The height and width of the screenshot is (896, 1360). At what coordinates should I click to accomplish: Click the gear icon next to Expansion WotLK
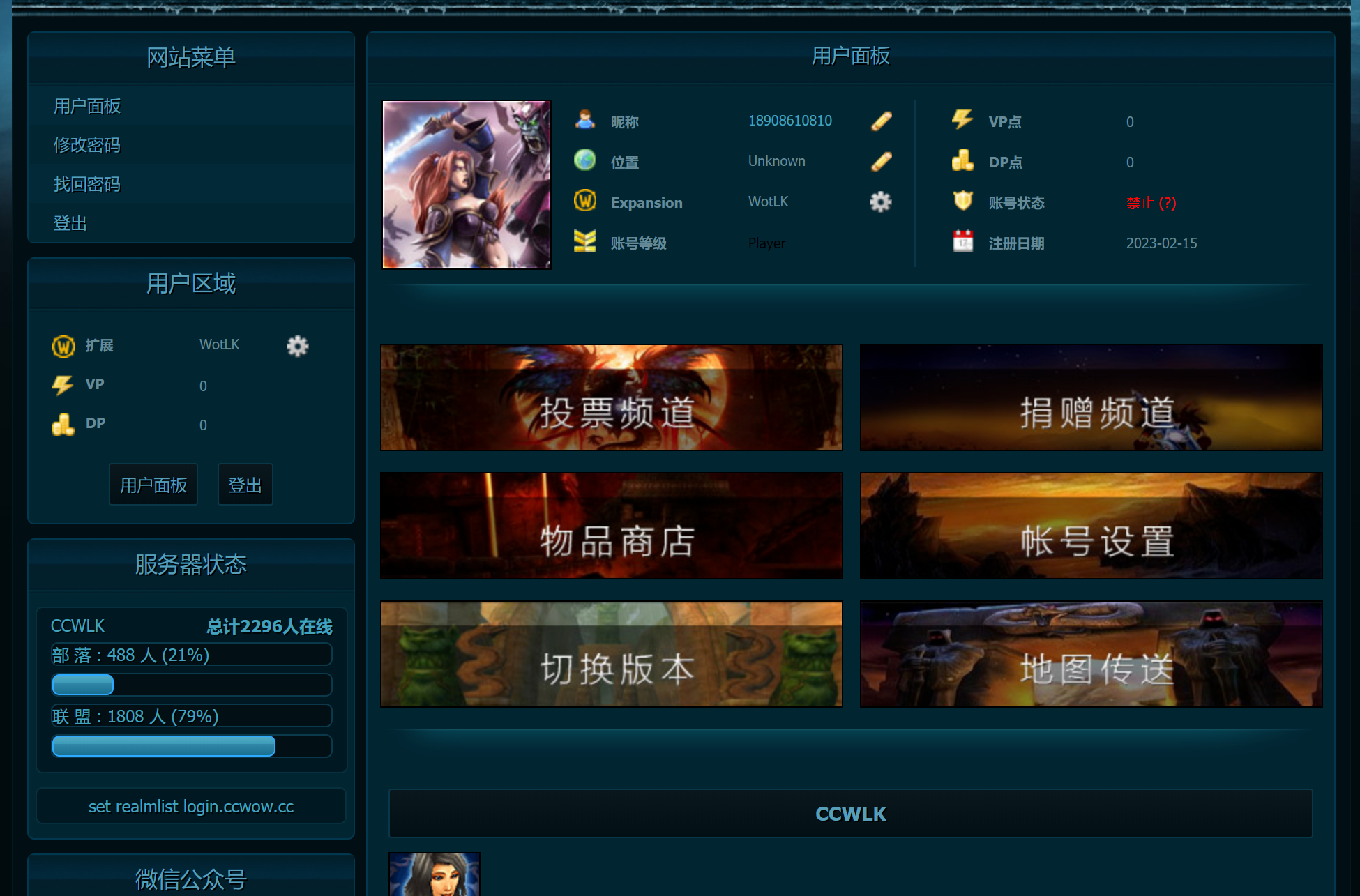coord(880,202)
